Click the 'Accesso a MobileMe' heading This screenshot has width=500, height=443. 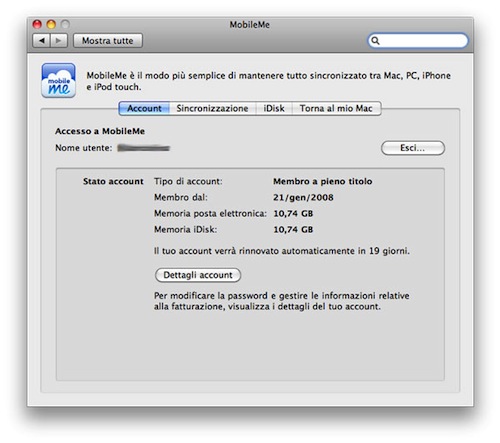point(100,131)
